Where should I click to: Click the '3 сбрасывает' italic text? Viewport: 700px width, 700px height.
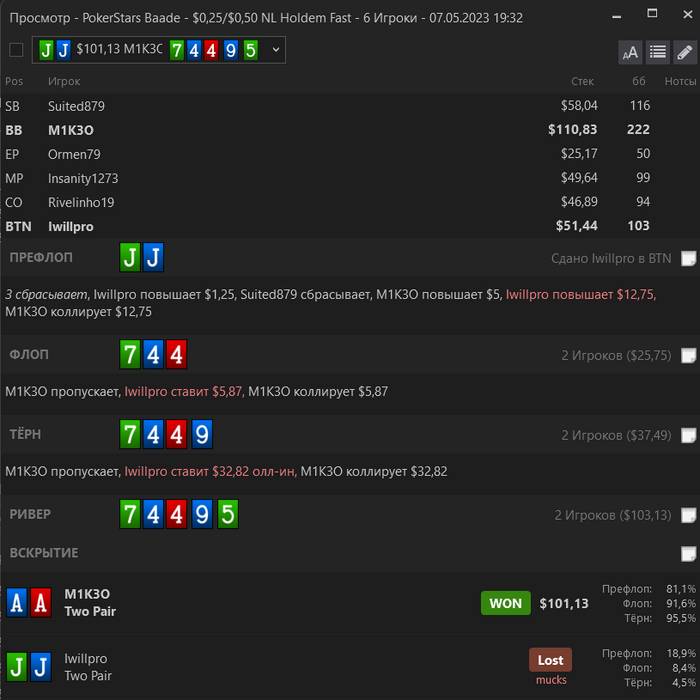[x=46, y=295]
